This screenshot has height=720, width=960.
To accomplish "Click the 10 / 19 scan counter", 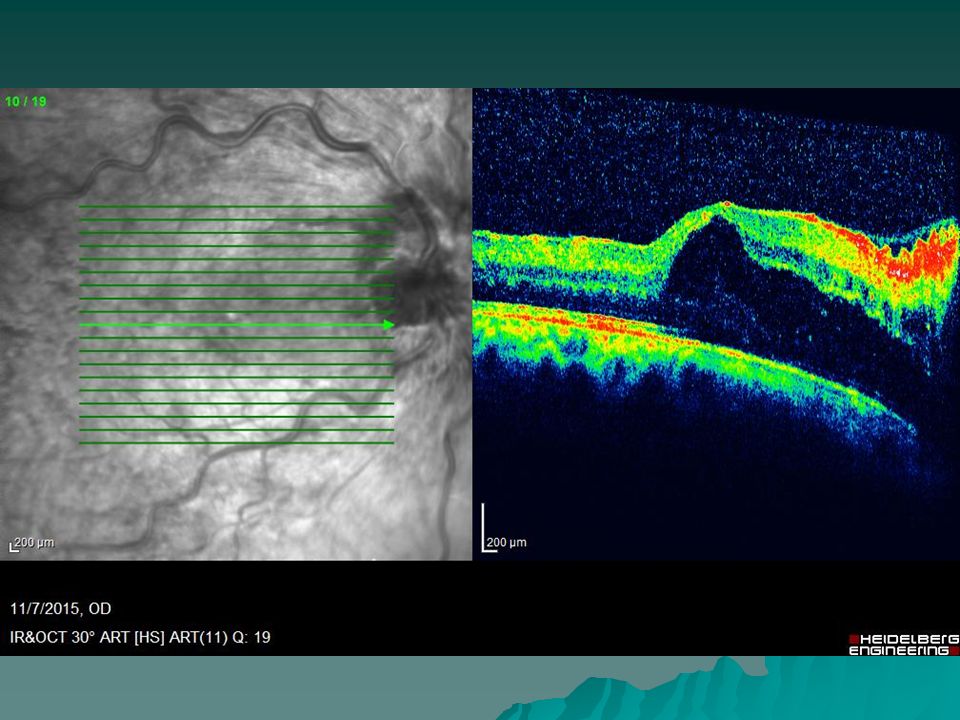I will (26, 102).
